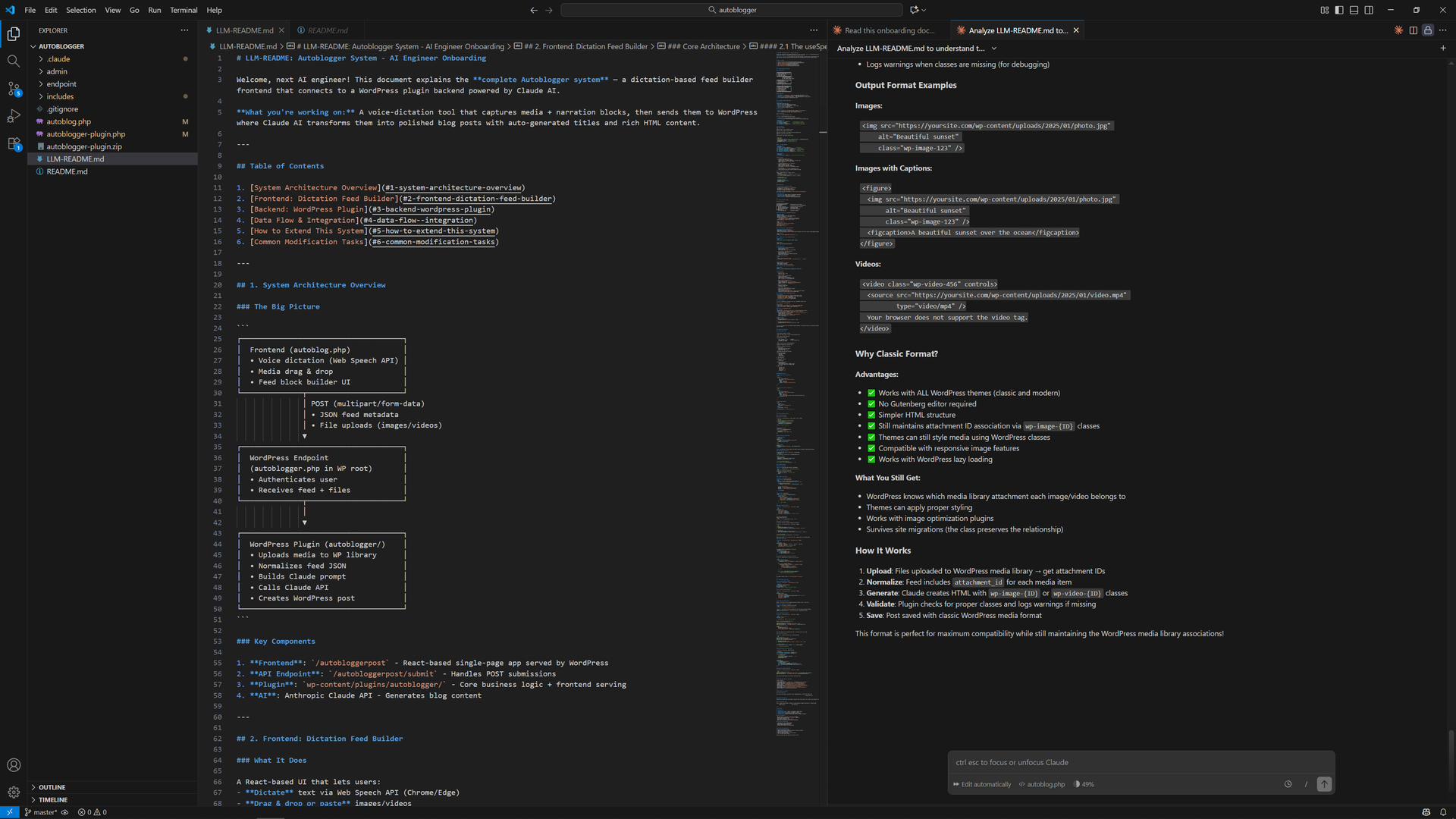This screenshot has width=1456, height=819.
Task: Split the Claude editor to the right
Action: [x=1414, y=30]
